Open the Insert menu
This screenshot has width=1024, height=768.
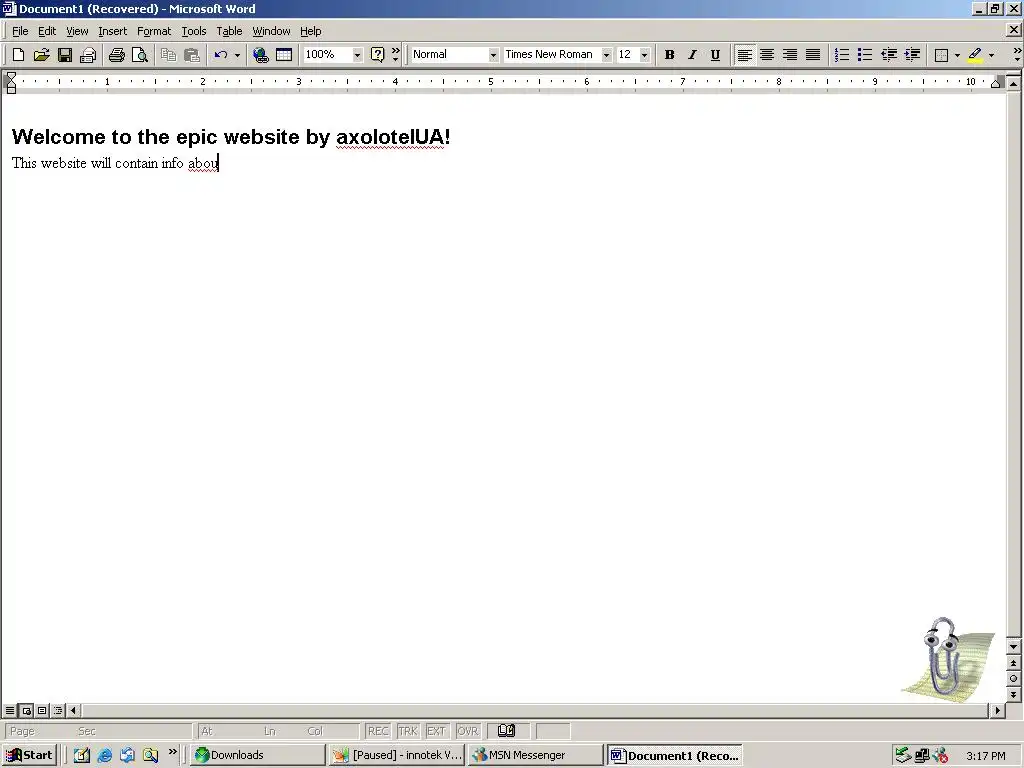[x=112, y=31]
